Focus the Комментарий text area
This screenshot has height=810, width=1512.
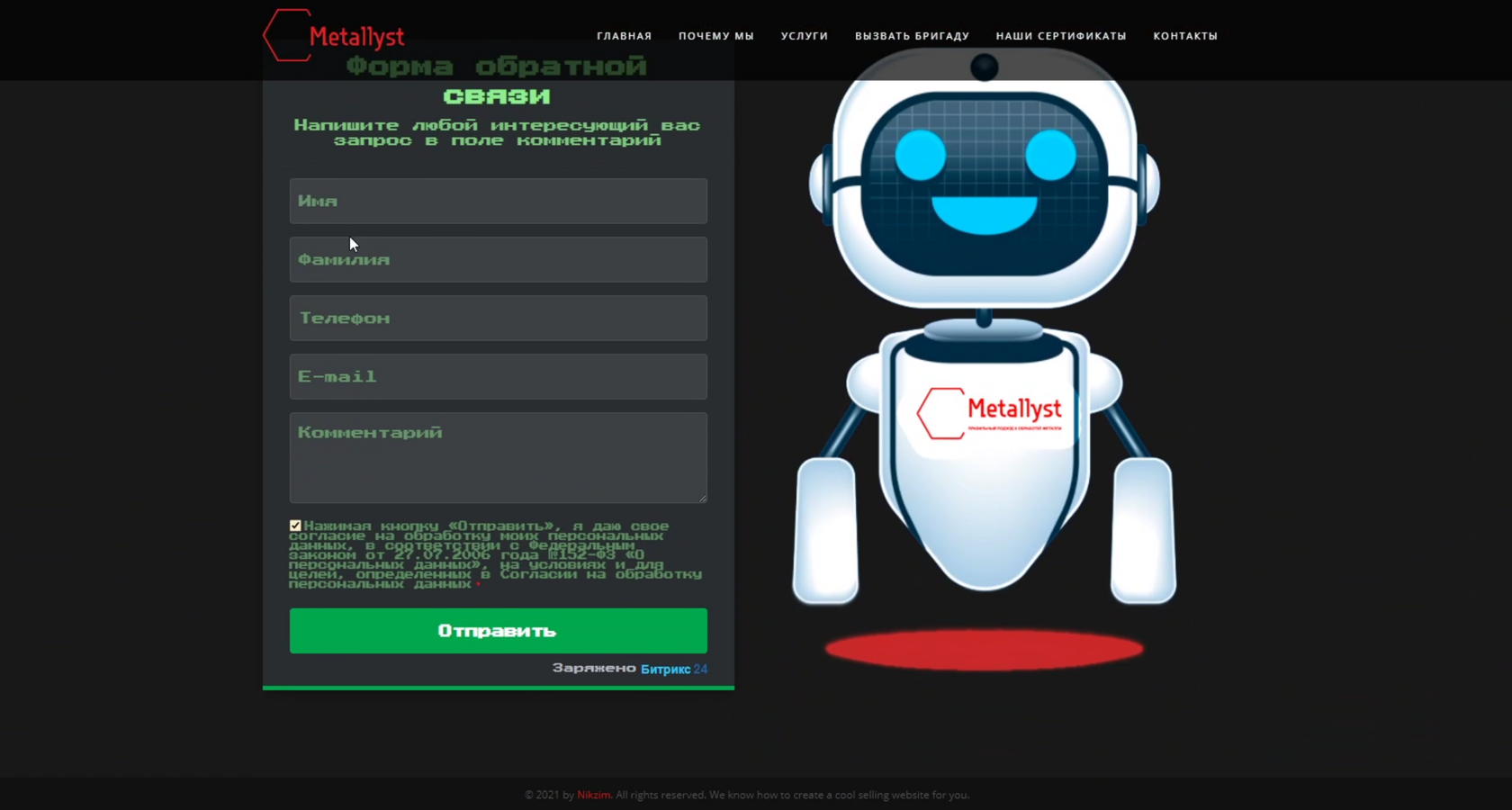499,457
